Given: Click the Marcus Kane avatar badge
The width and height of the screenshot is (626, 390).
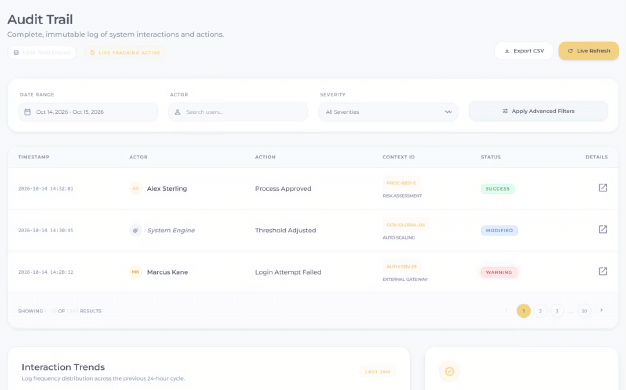Looking at the screenshot, I should pos(136,272).
